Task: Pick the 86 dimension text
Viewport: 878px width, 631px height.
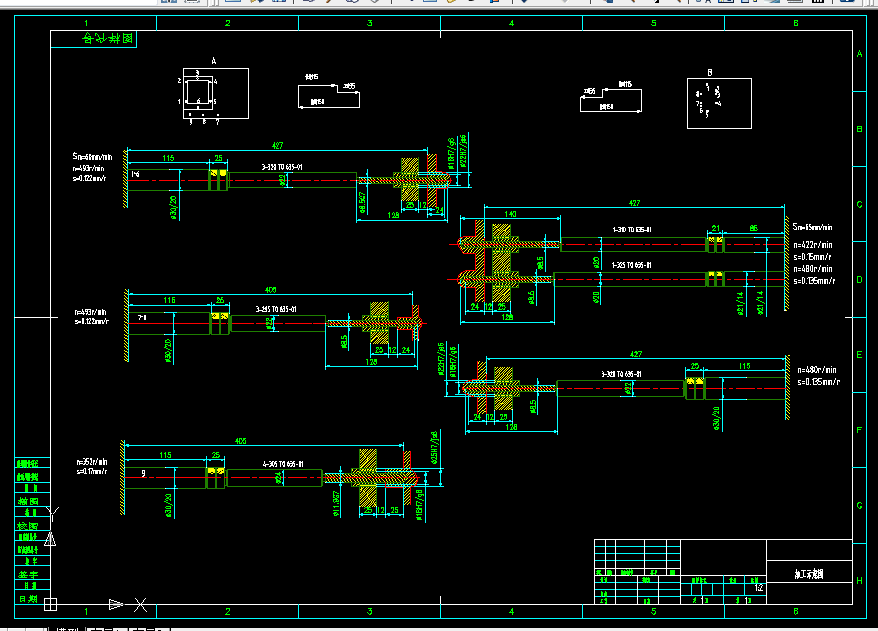Action: point(754,228)
